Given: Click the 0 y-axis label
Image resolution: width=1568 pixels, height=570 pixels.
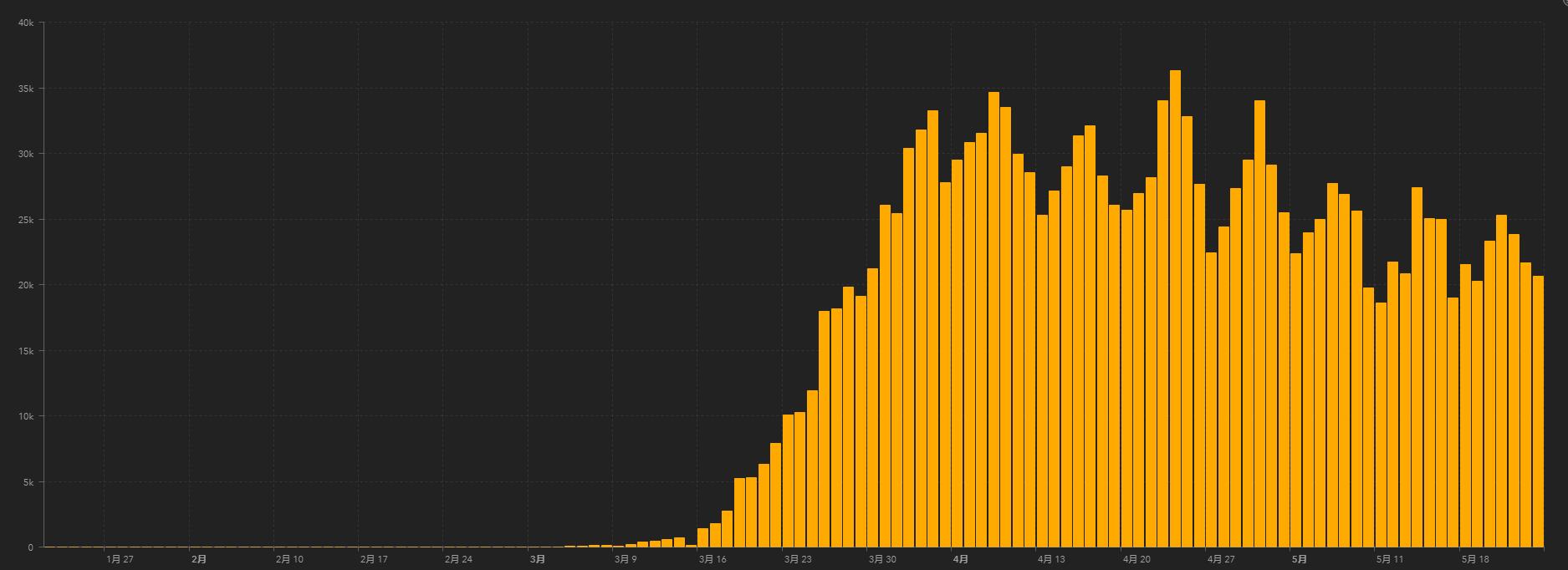Looking at the screenshot, I should coord(31,547).
